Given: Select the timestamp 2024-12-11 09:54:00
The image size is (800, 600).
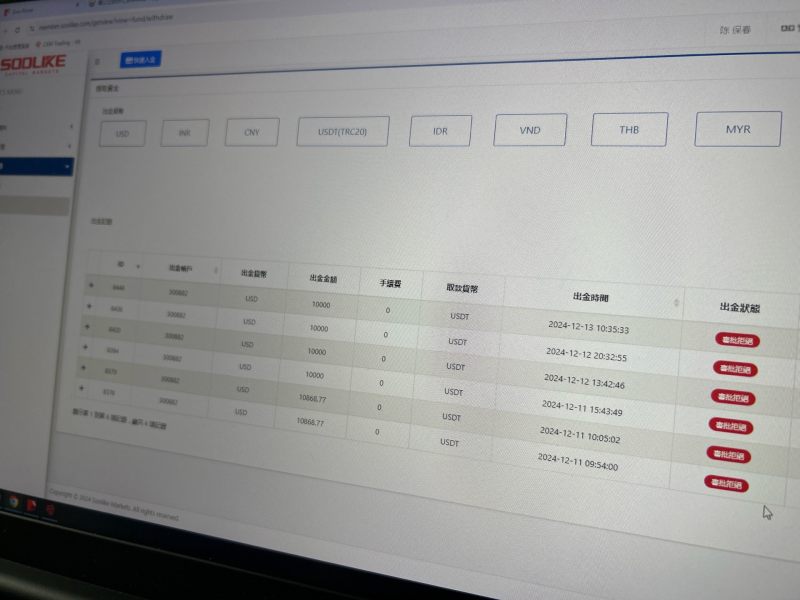Looking at the screenshot, I should 578,462.
